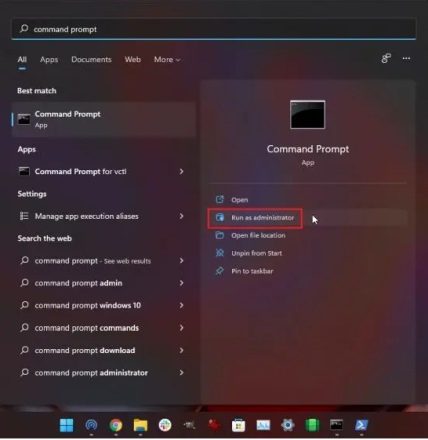The width and height of the screenshot is (428, 440).
Task: Open the picture app icon before Settings gear
Action: [x=263, y=425]
